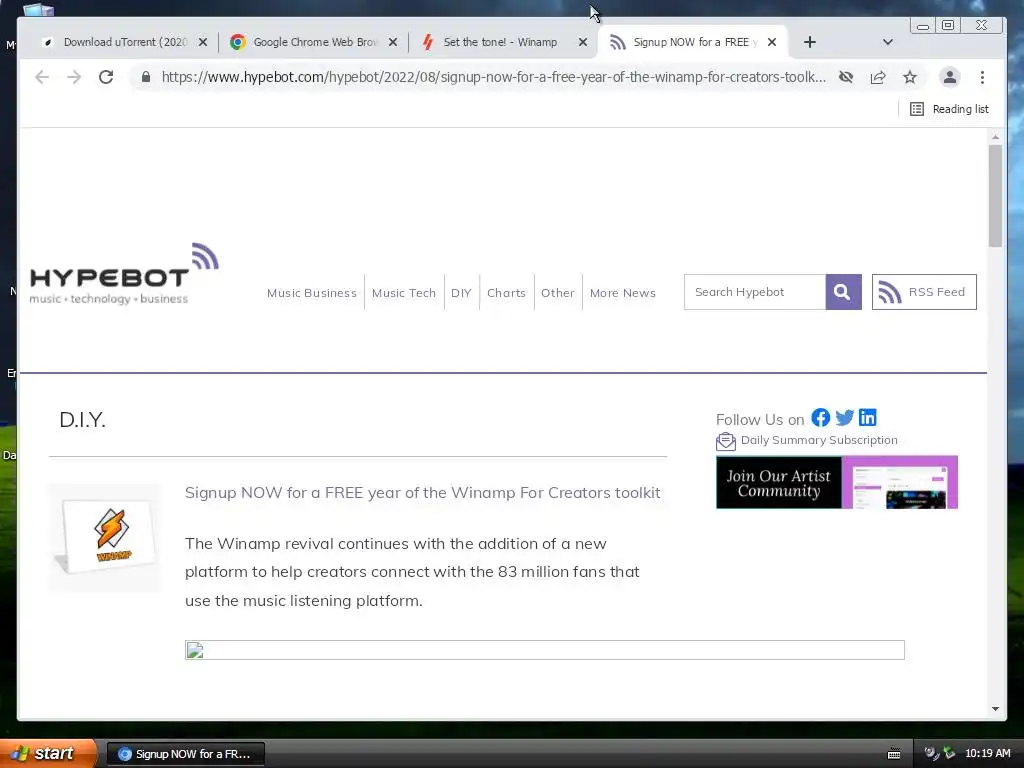
Task: Open the DIY menu item
Action: (x=461, y=293)
